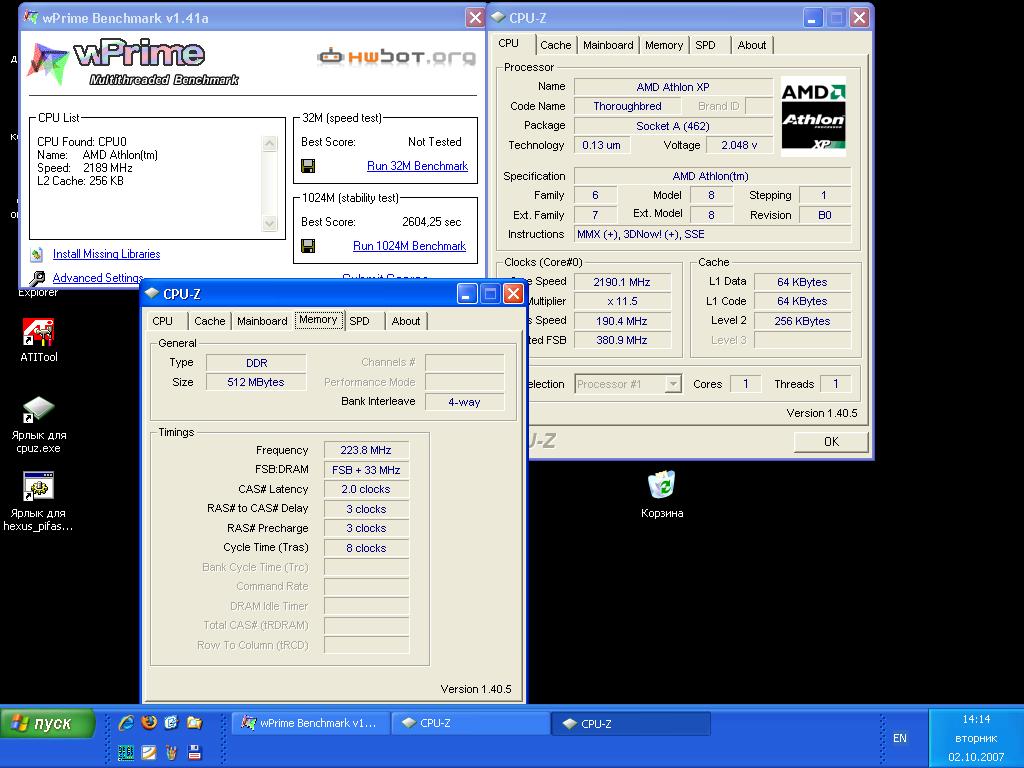Open the folder icon in Quick Launch

[194, 722]
